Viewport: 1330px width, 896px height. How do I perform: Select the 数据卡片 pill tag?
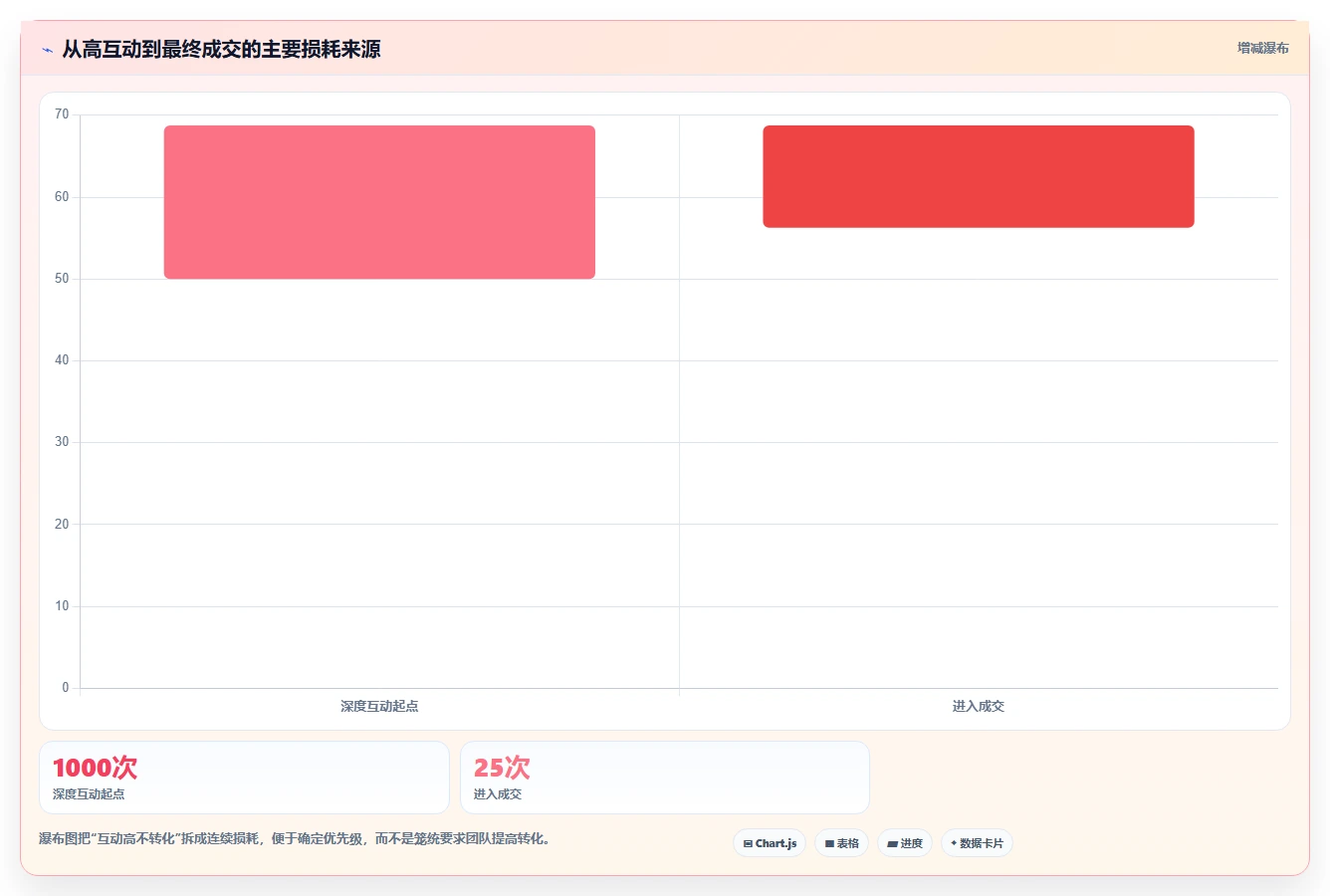[x=977, y=843]
